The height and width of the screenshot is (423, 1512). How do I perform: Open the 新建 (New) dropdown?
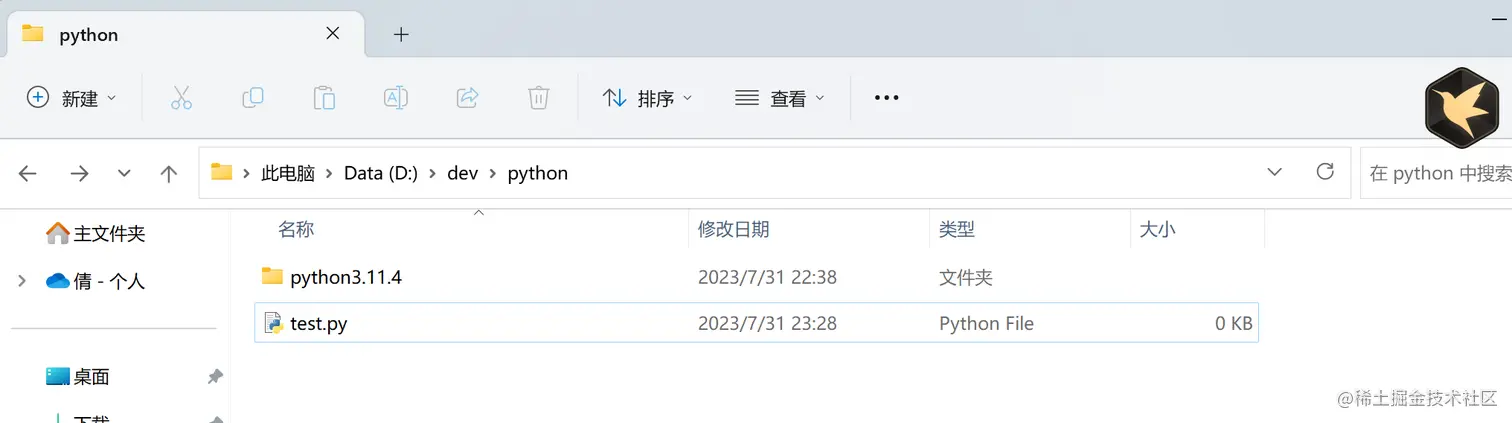(x=71, y=98)
